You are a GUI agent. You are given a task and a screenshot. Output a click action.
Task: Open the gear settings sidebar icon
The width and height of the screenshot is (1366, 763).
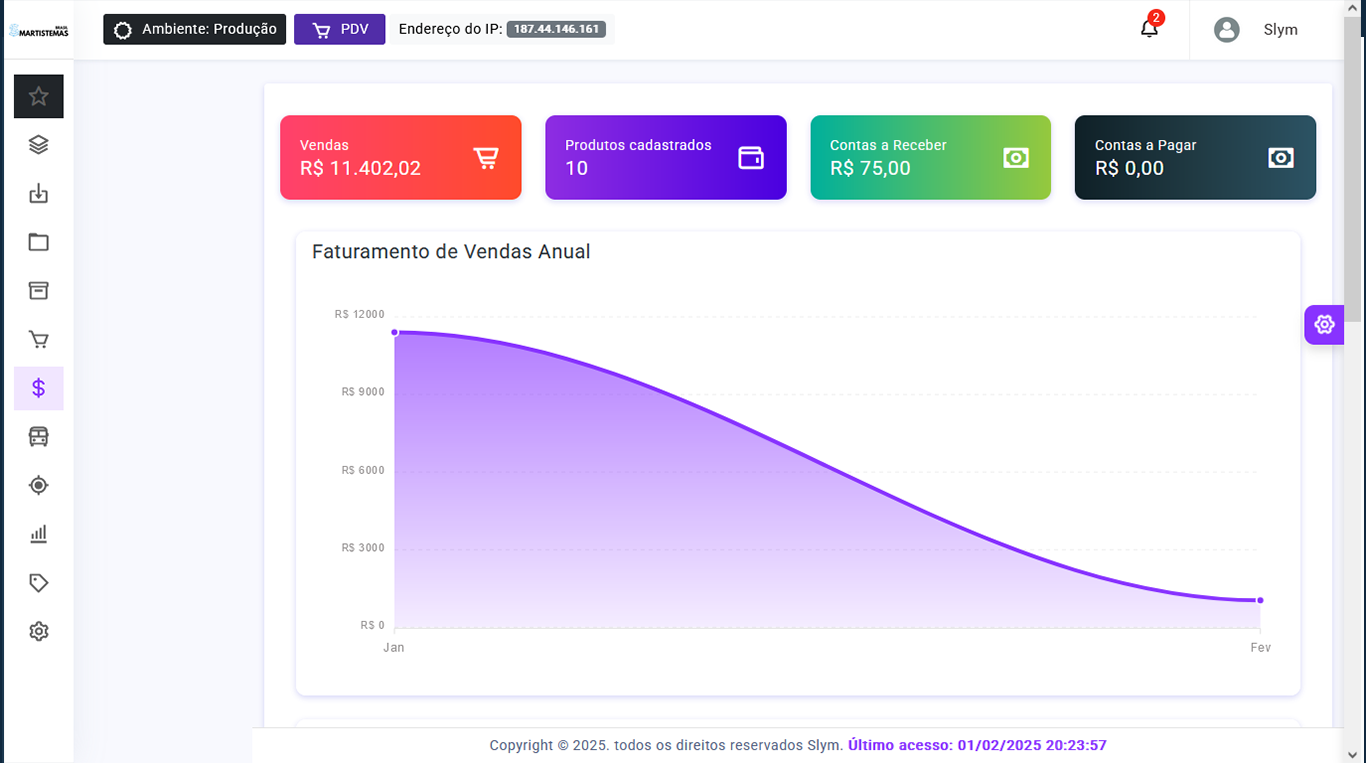(x=39, y=631)
